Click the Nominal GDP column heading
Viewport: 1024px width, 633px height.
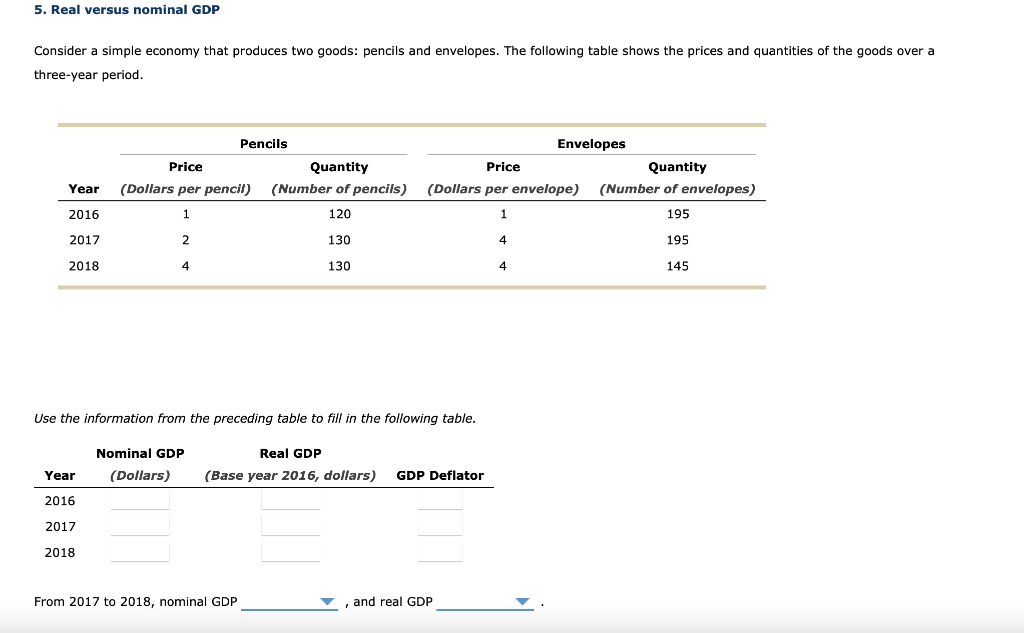pyautogui.click(x=139, y=452)
